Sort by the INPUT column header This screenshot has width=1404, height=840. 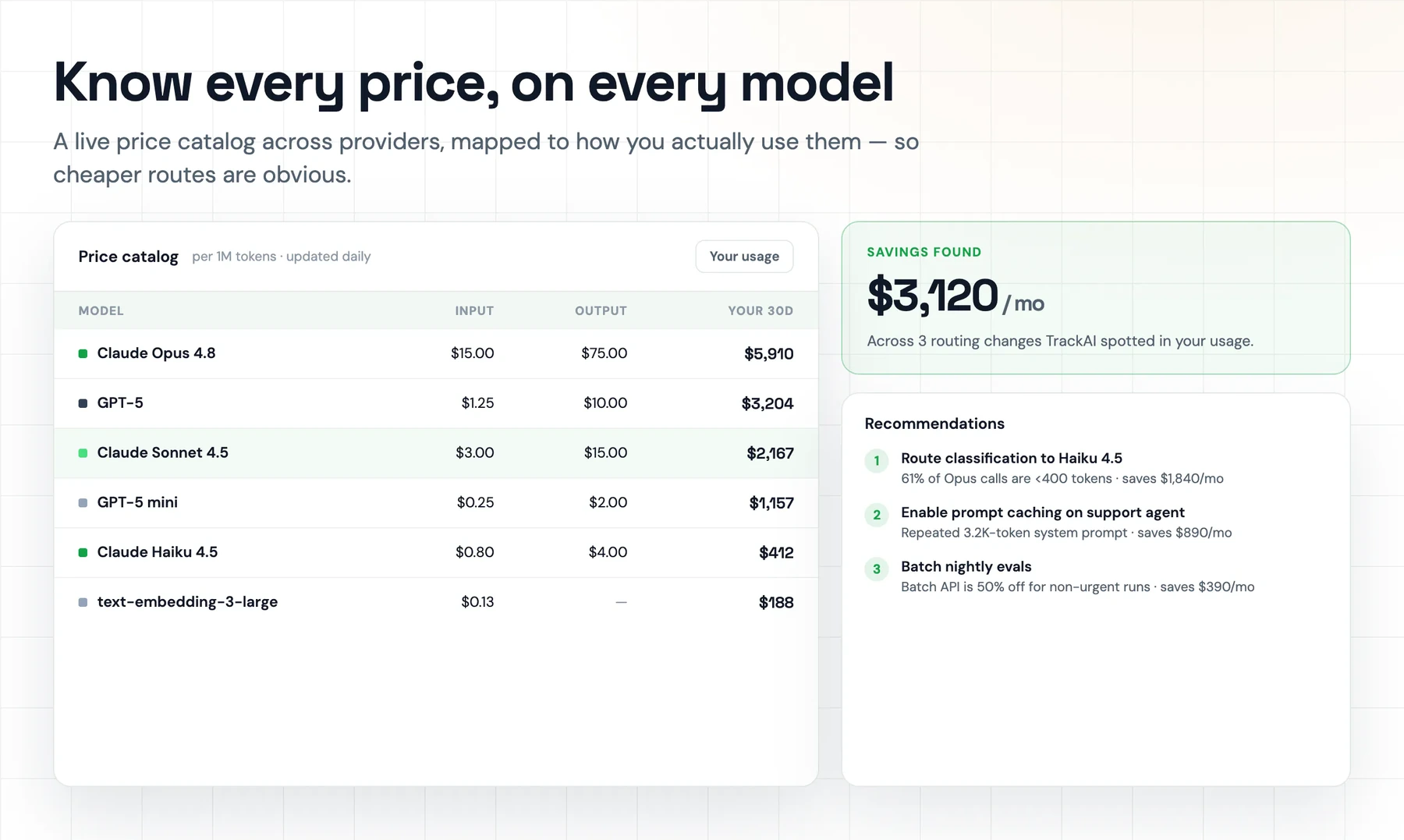(x=474, y=310)
